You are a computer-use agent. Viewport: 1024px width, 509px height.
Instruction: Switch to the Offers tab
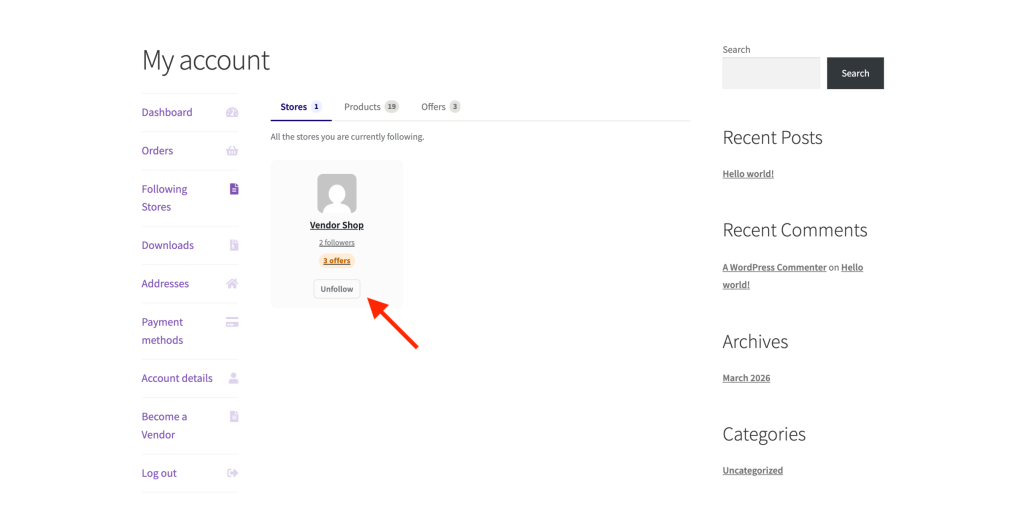click(440, 107)
